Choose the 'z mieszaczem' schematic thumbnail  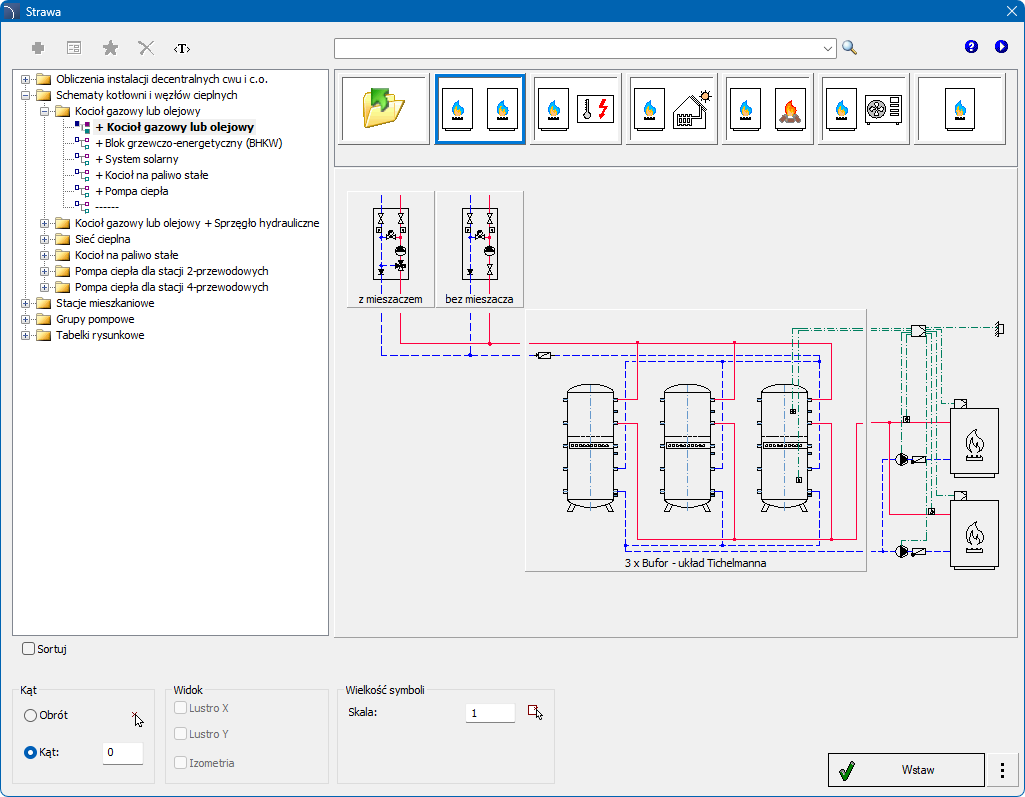[x=390, y=249]
